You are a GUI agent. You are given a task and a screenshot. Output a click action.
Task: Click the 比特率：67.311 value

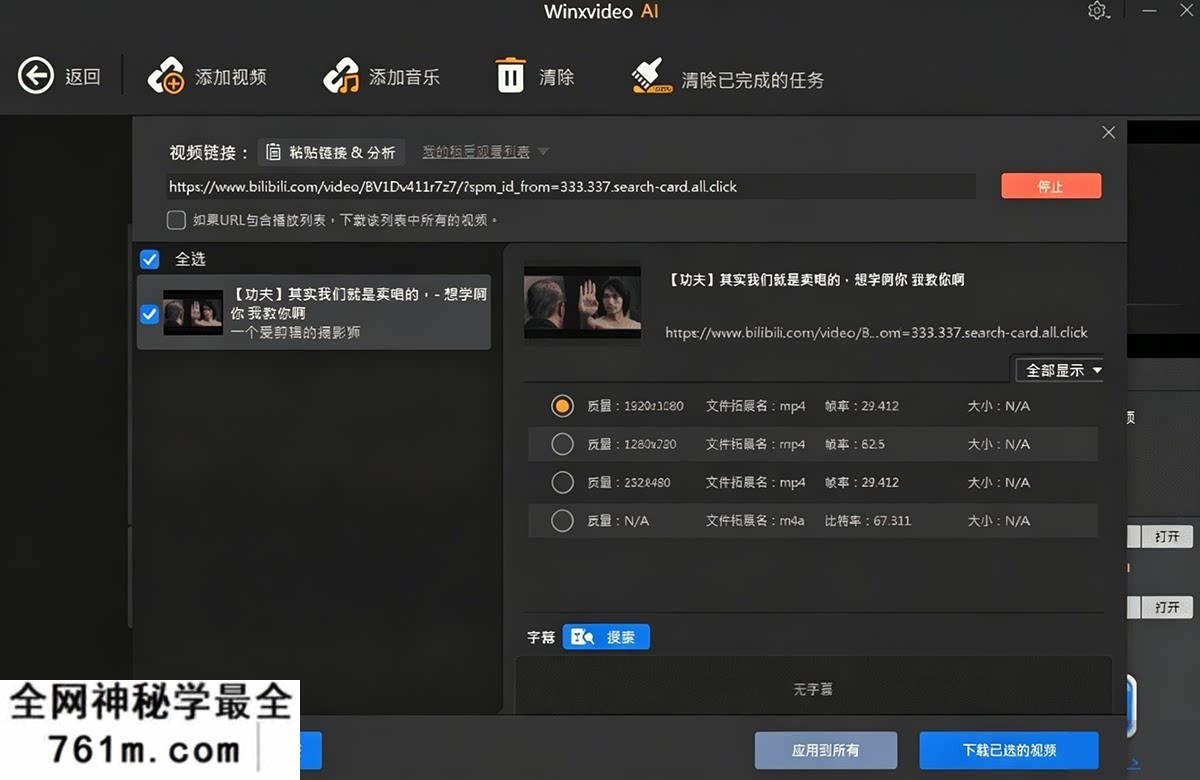(868, 520)
